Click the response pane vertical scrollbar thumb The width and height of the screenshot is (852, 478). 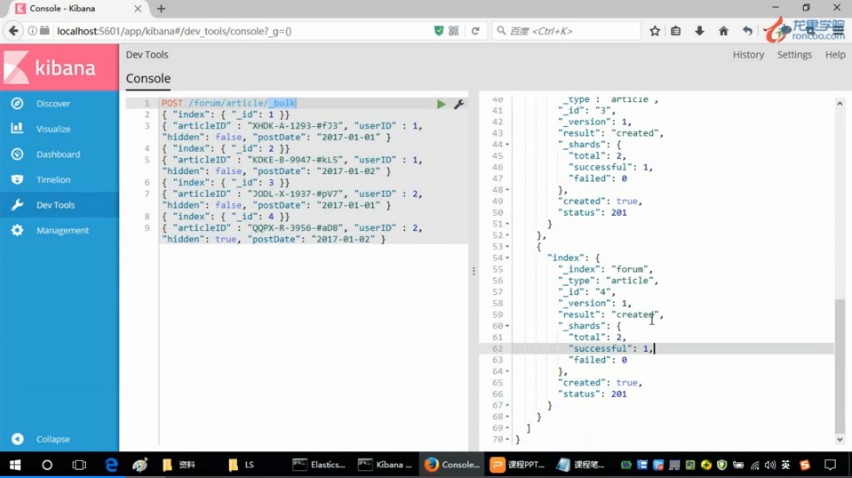[x=840, y=365]
